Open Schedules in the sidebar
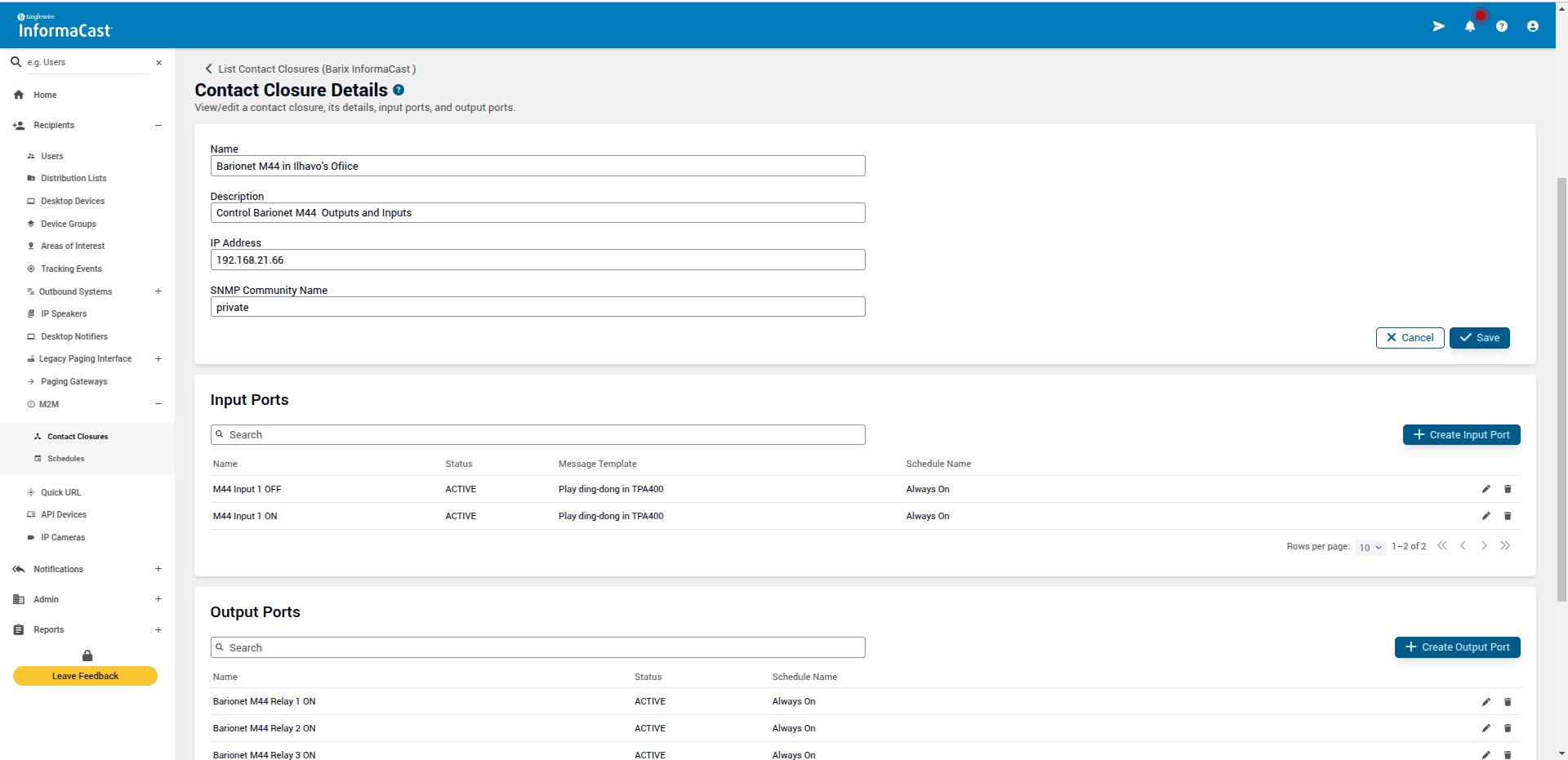This screenshot has width=1568, height=760. [65, 459]
